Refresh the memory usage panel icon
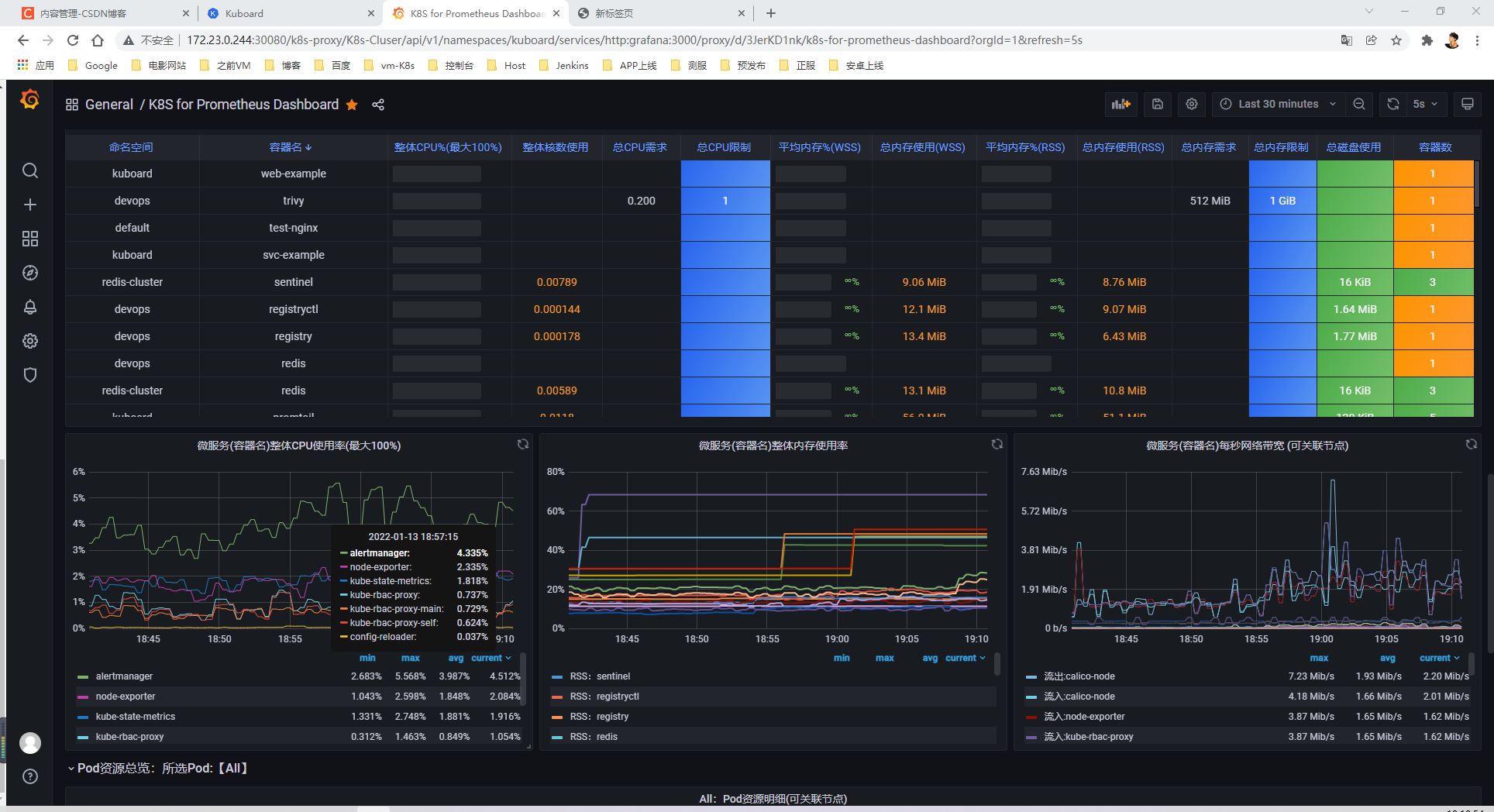Screen dimensions: 1494x812 tap(997, 444)
